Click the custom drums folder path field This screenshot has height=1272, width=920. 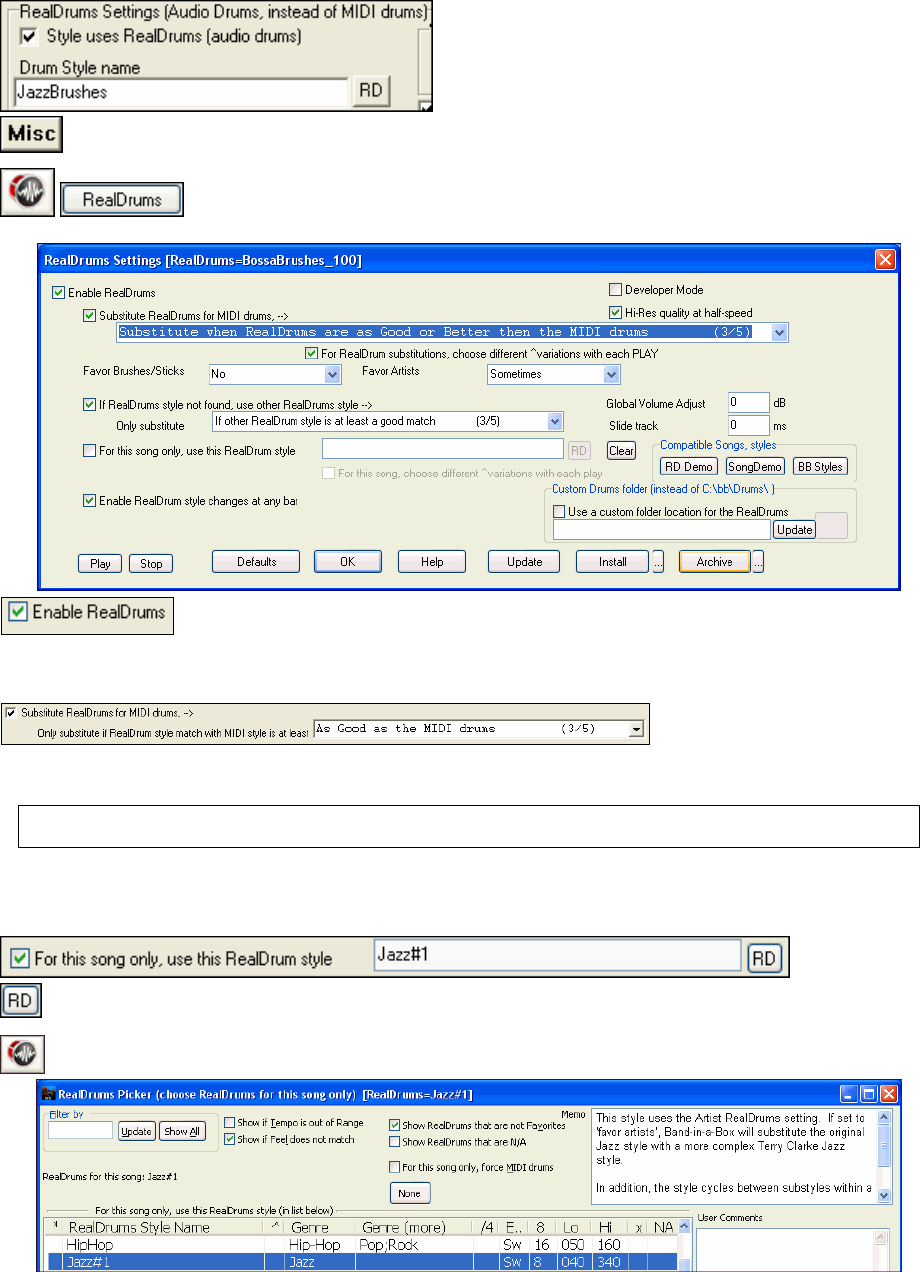click(x=661, y=530)
